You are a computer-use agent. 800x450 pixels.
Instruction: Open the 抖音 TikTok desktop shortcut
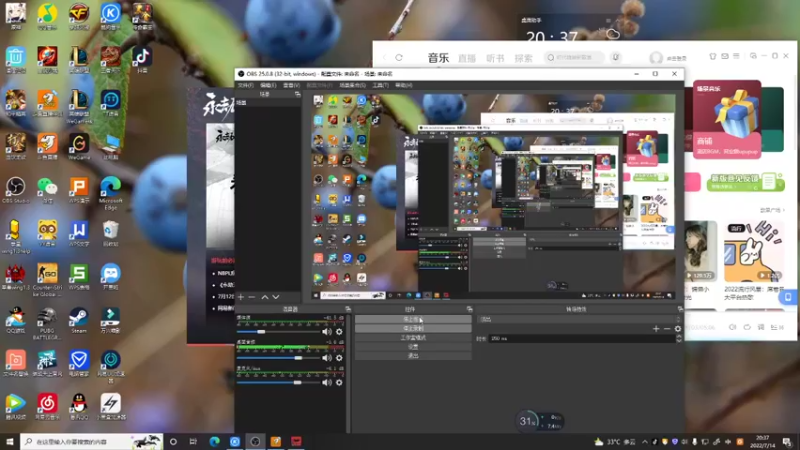(142, 60)
